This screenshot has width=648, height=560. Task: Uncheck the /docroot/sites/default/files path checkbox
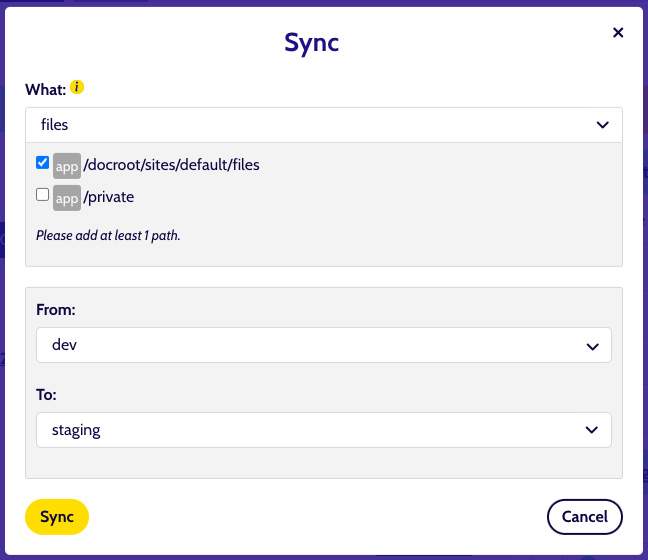coord(43,162)
